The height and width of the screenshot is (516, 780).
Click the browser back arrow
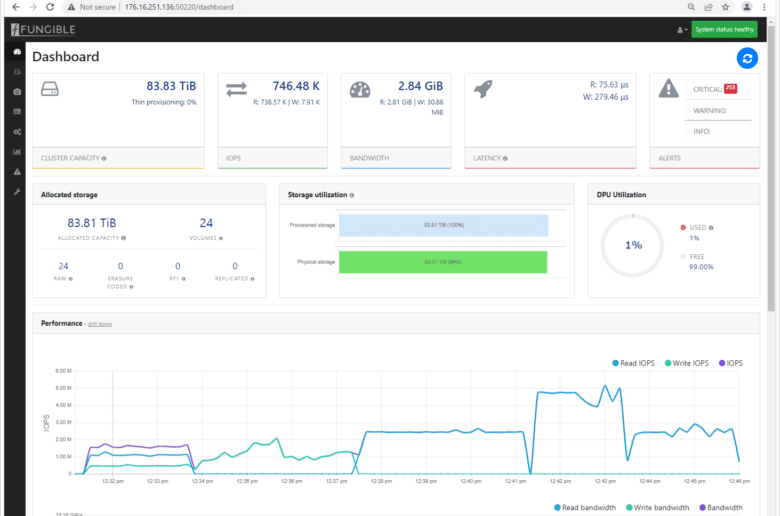[16, 7]
